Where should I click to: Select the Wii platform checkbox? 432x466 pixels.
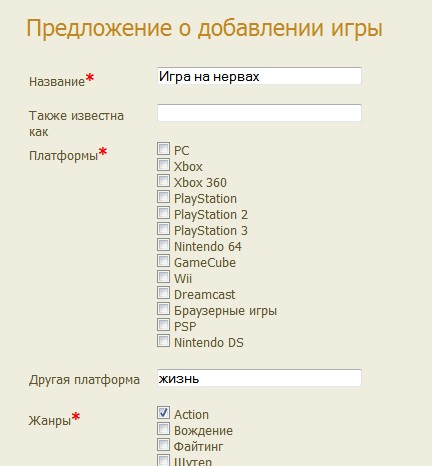[x=163, y=277]
